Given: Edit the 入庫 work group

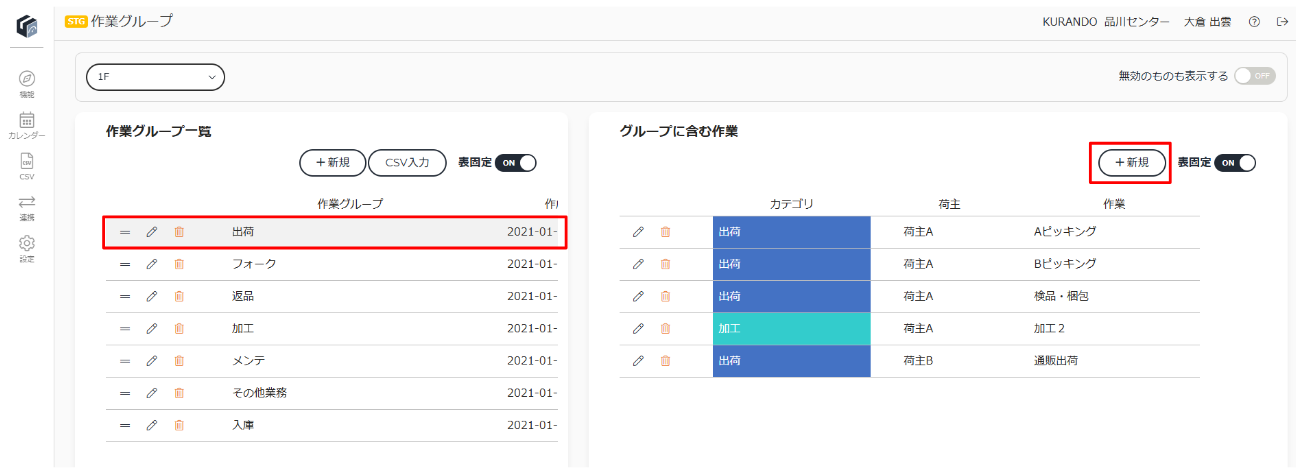Looking at the screenshot, I should [x=152, y=424].
